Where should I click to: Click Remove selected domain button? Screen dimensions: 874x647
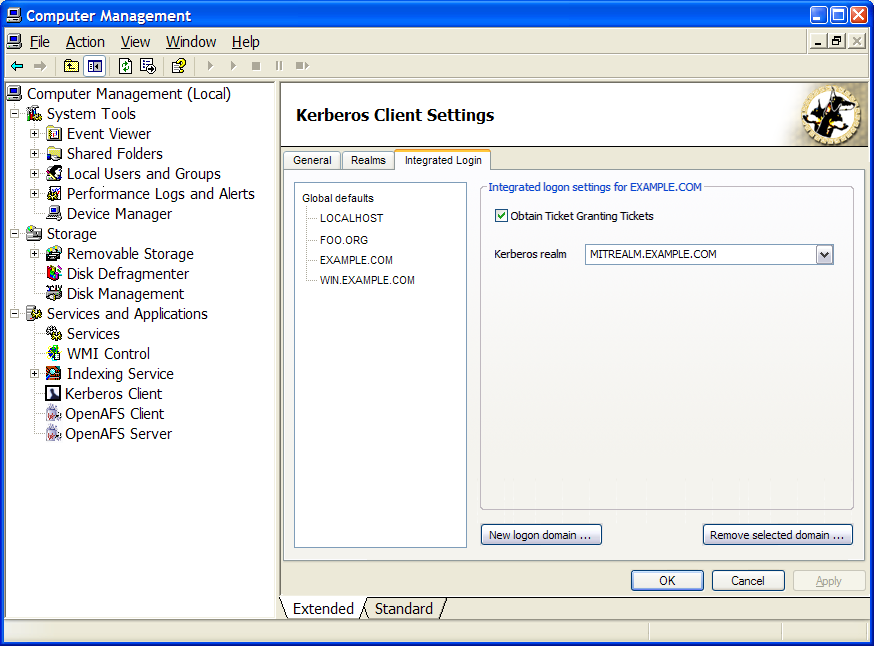tap(777, 535)
